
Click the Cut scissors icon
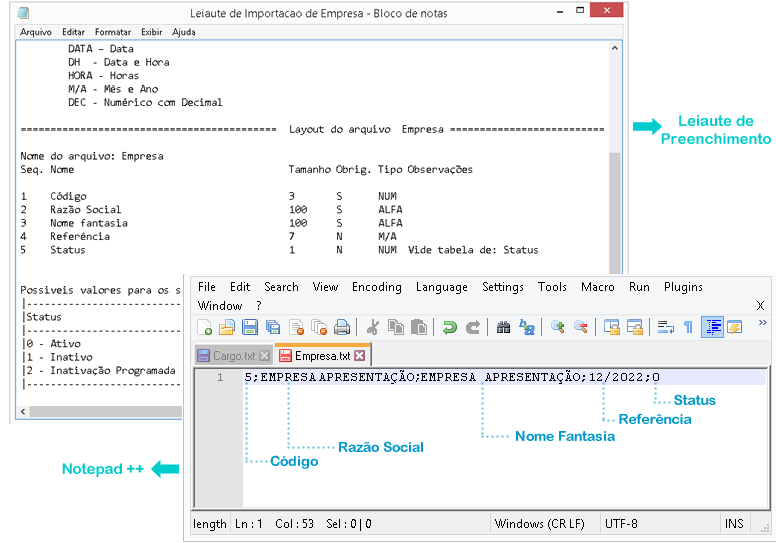click(x=372, y=327)
